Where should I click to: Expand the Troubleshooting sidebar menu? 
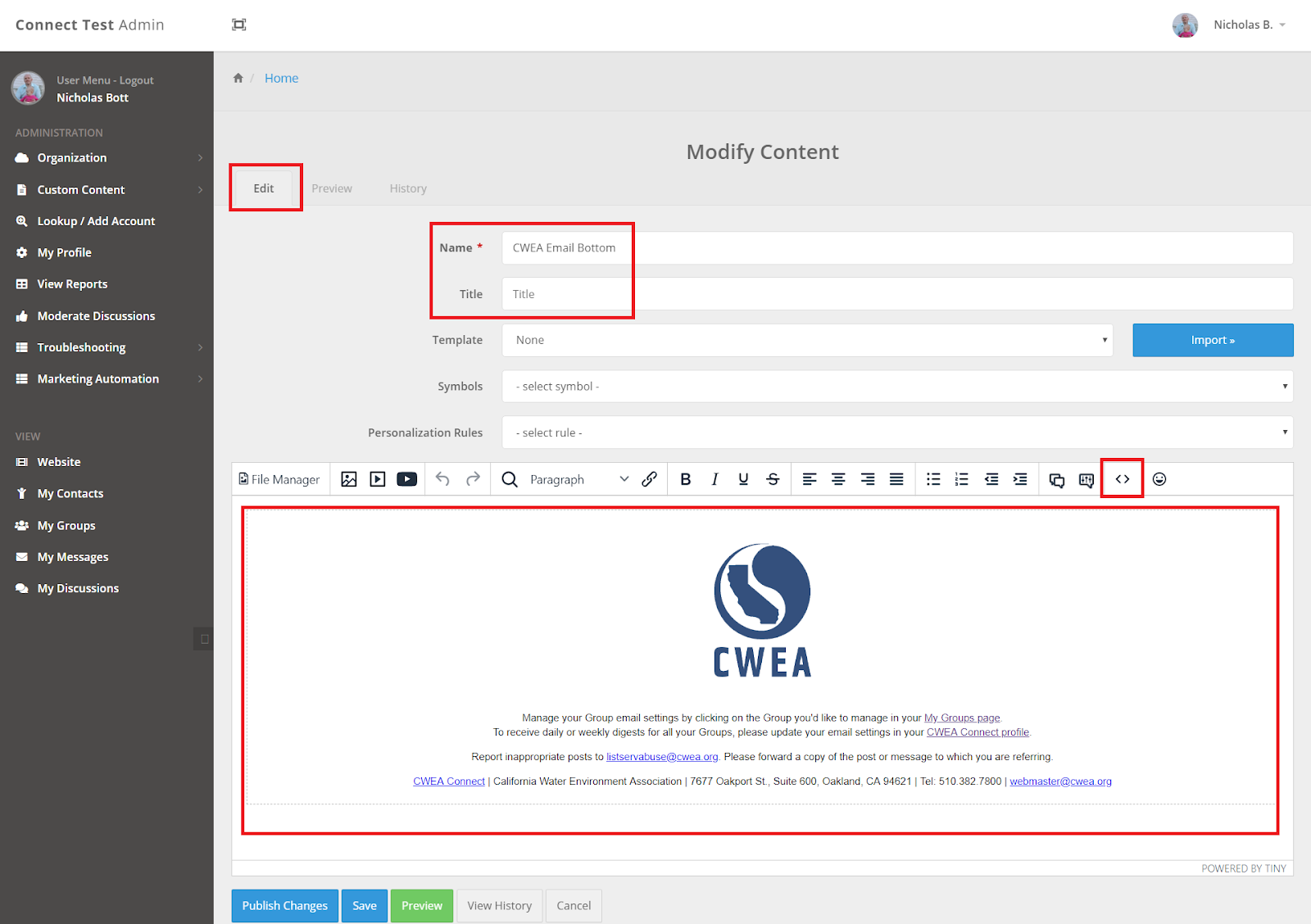point(107,347)
